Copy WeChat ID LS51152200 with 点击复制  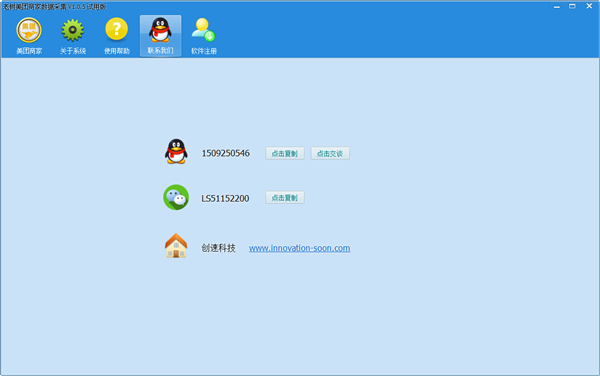coord(285,198)
